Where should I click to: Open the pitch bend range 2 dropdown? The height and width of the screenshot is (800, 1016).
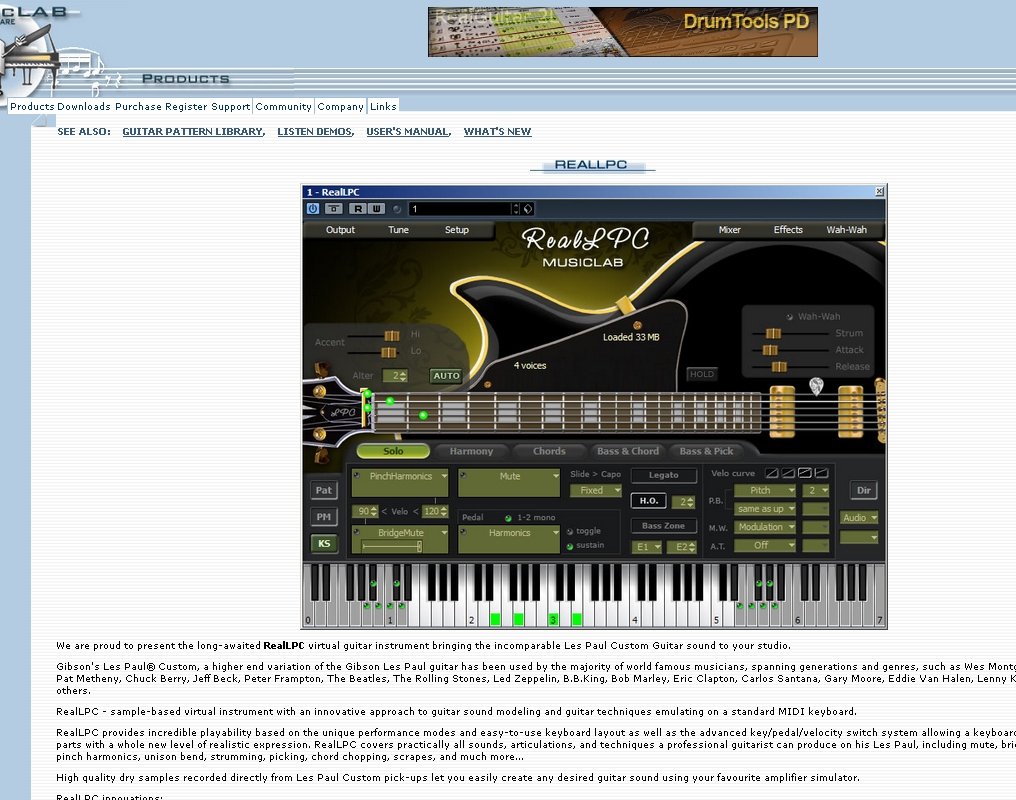point(816,490)
